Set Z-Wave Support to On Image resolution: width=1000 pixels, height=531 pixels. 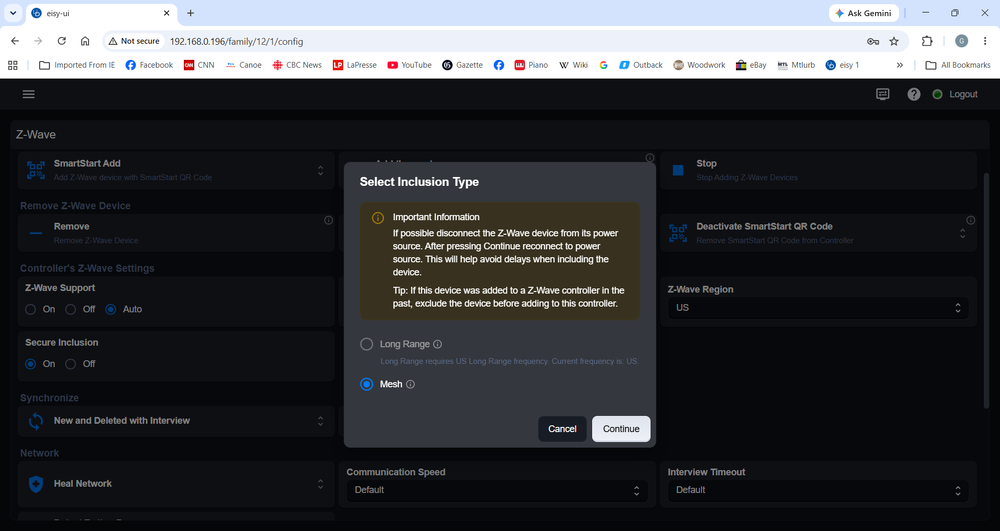31,310
